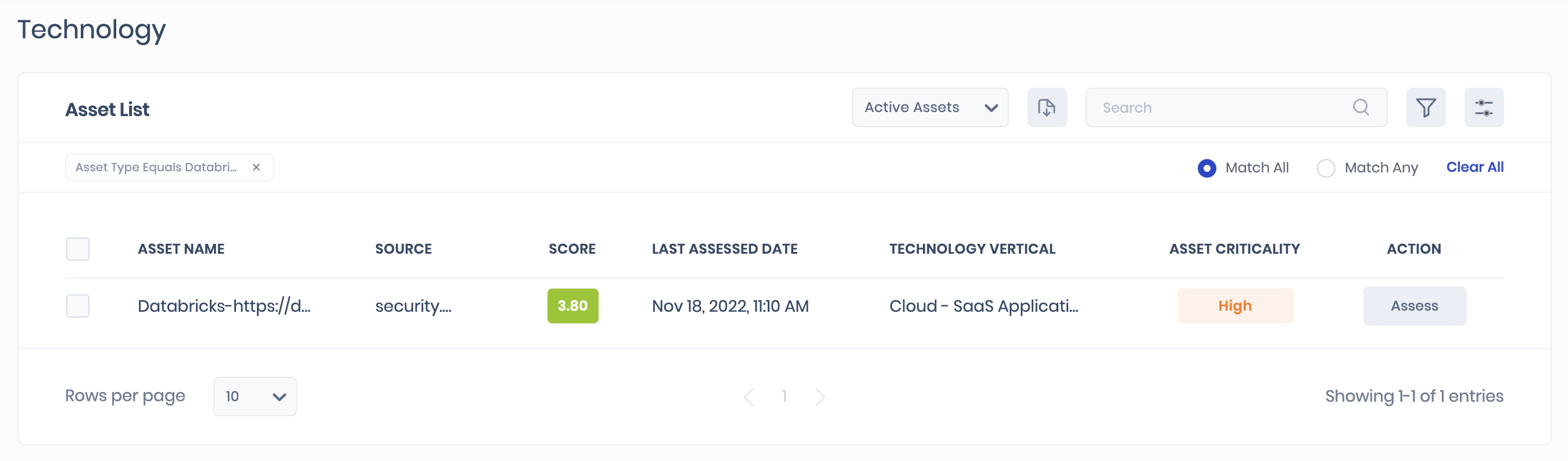
Task: Click the 3.80 score badge
Action: click(x=572, y=306)
